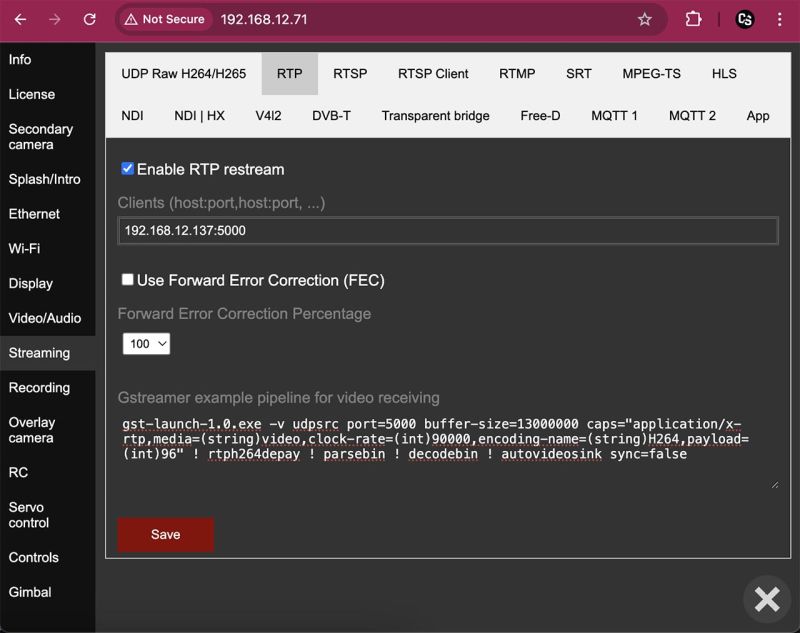Open the RTMP tab
The width and height of the screenshot is (800, 633).
pyautogui.click(x=517, y=74)
